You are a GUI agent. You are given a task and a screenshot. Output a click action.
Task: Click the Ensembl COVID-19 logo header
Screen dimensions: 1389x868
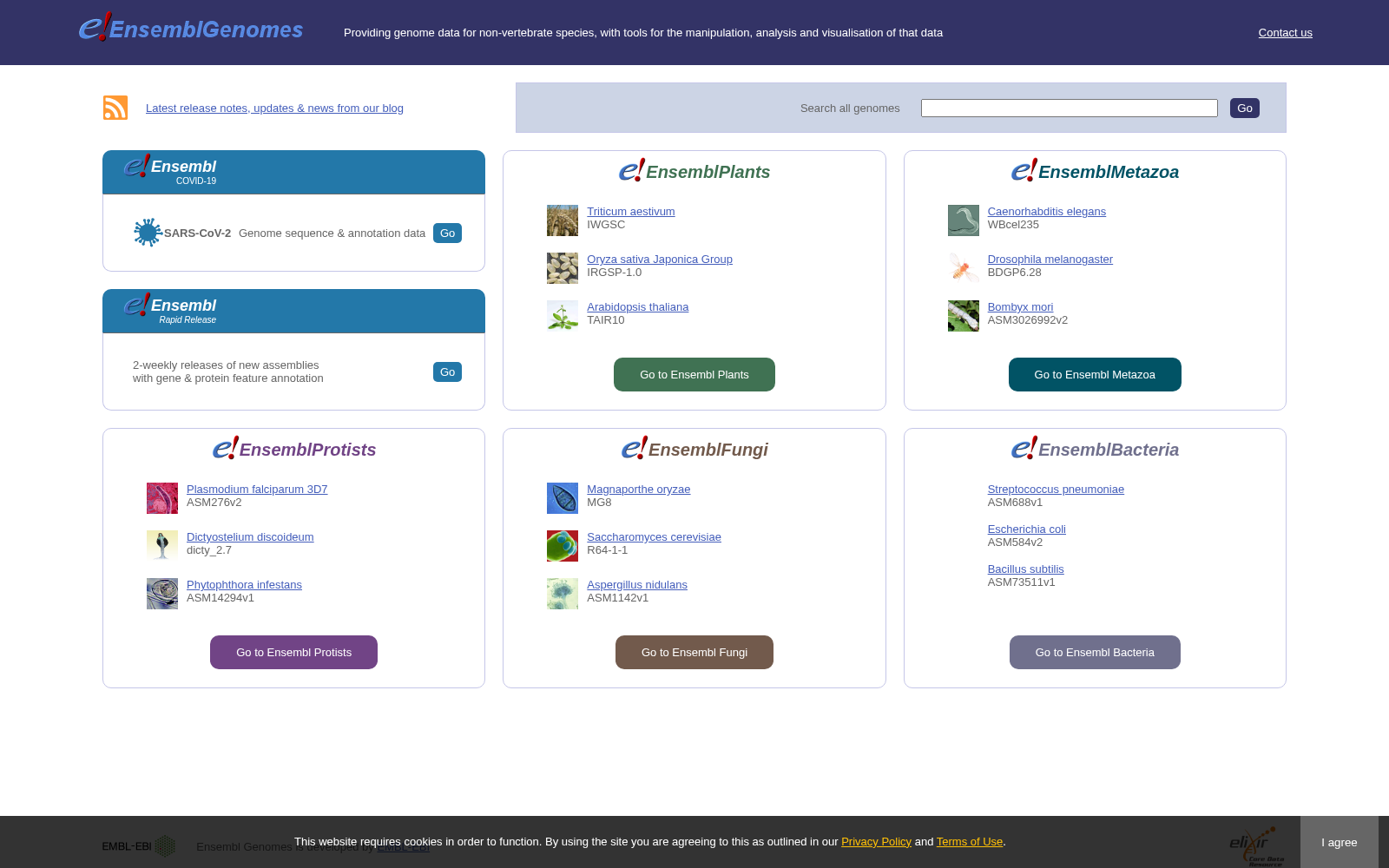170,170
